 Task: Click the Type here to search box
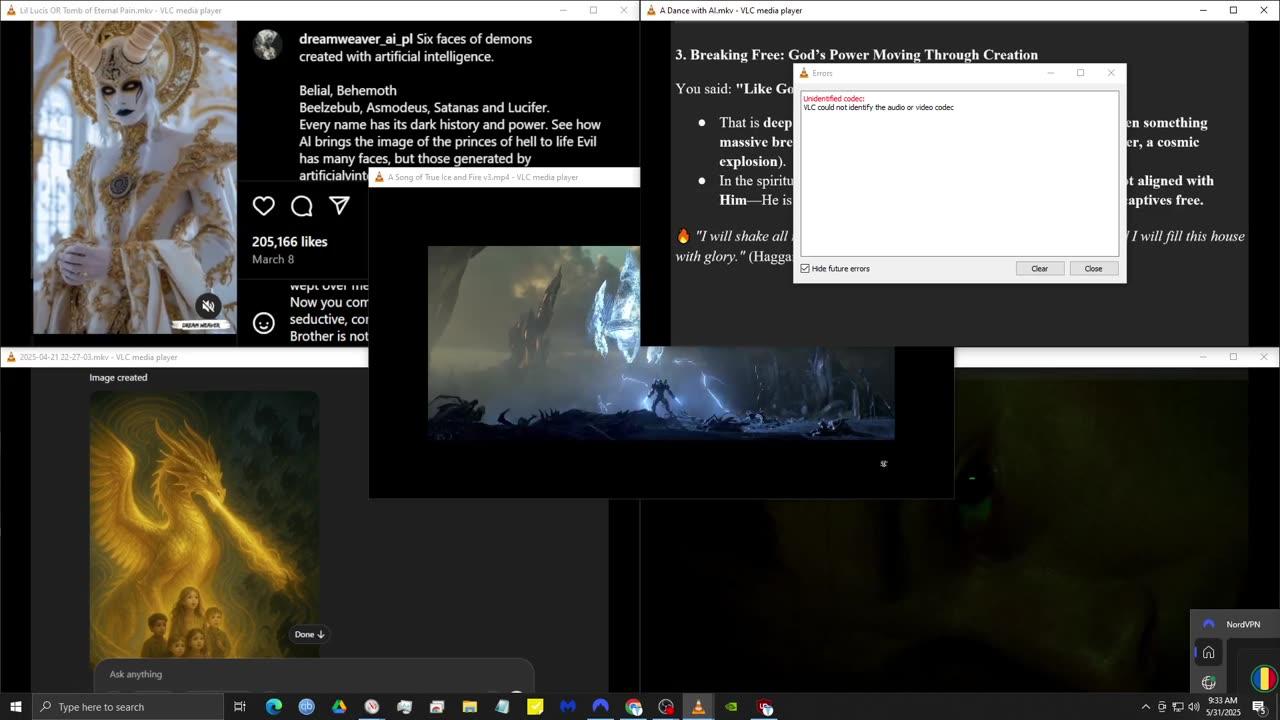pos(128,707)
